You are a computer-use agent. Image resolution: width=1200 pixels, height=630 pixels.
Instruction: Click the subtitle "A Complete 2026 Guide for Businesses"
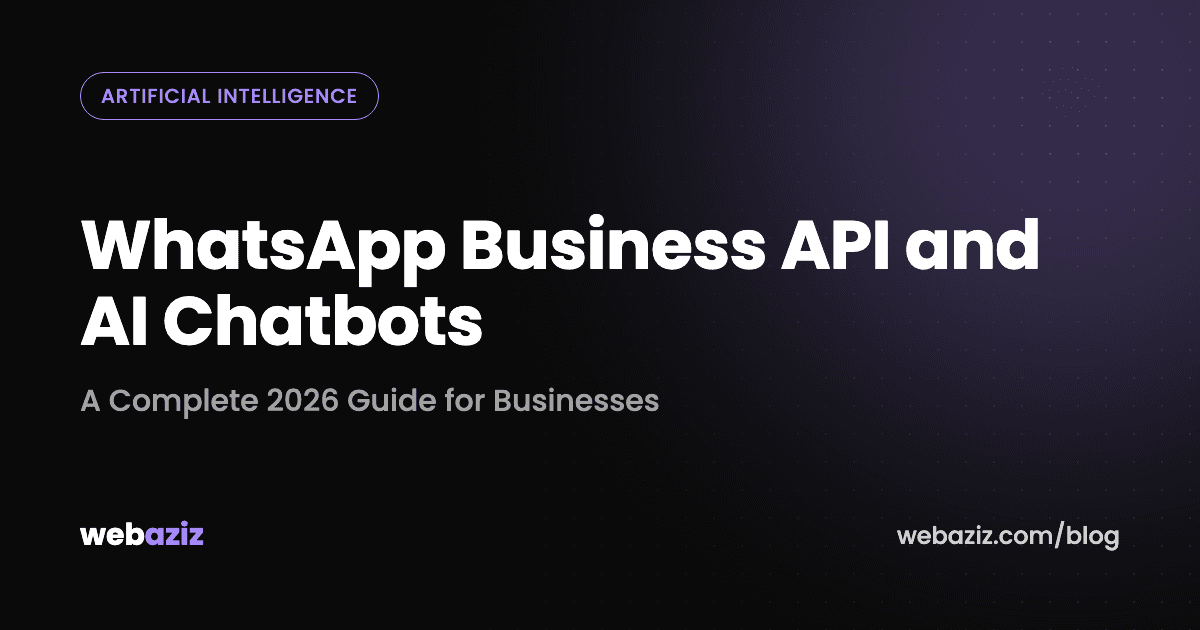coord(369,400)
